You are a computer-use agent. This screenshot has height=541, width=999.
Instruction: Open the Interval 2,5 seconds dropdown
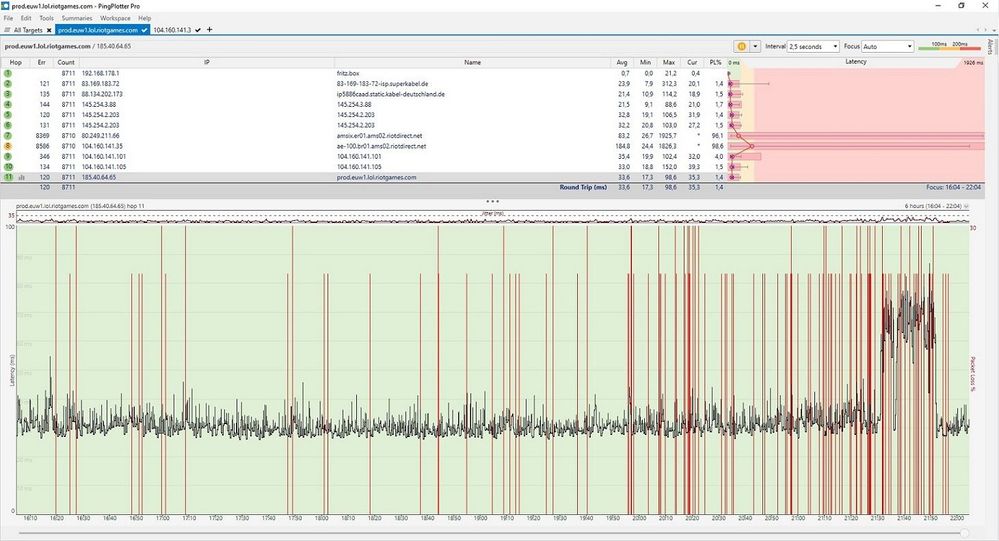click(813, 46)
